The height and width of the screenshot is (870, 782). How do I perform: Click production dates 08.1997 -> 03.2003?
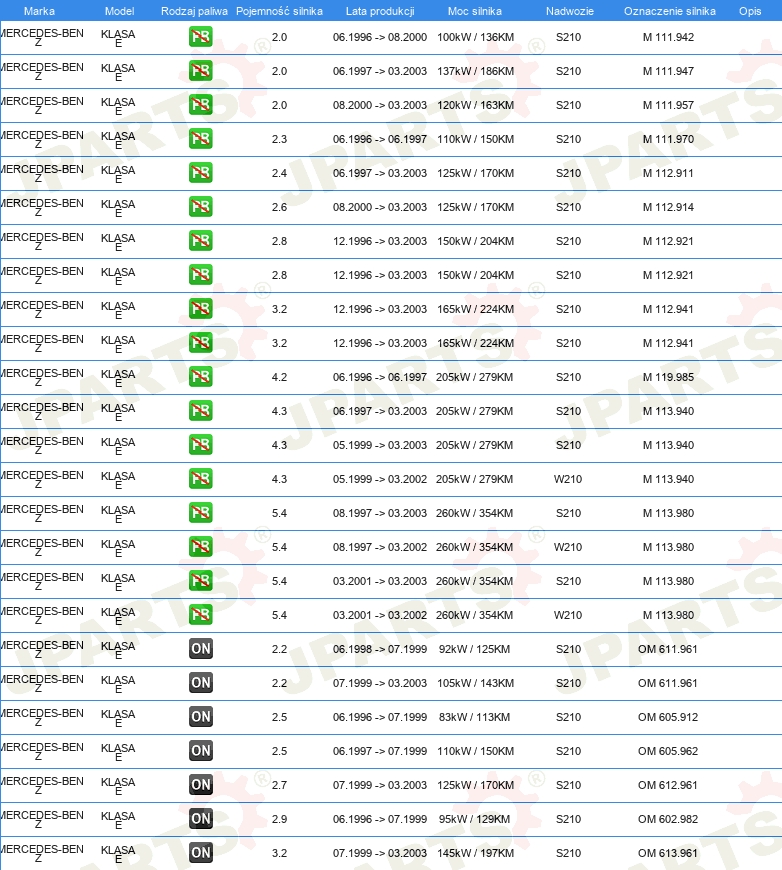(380, 513)
